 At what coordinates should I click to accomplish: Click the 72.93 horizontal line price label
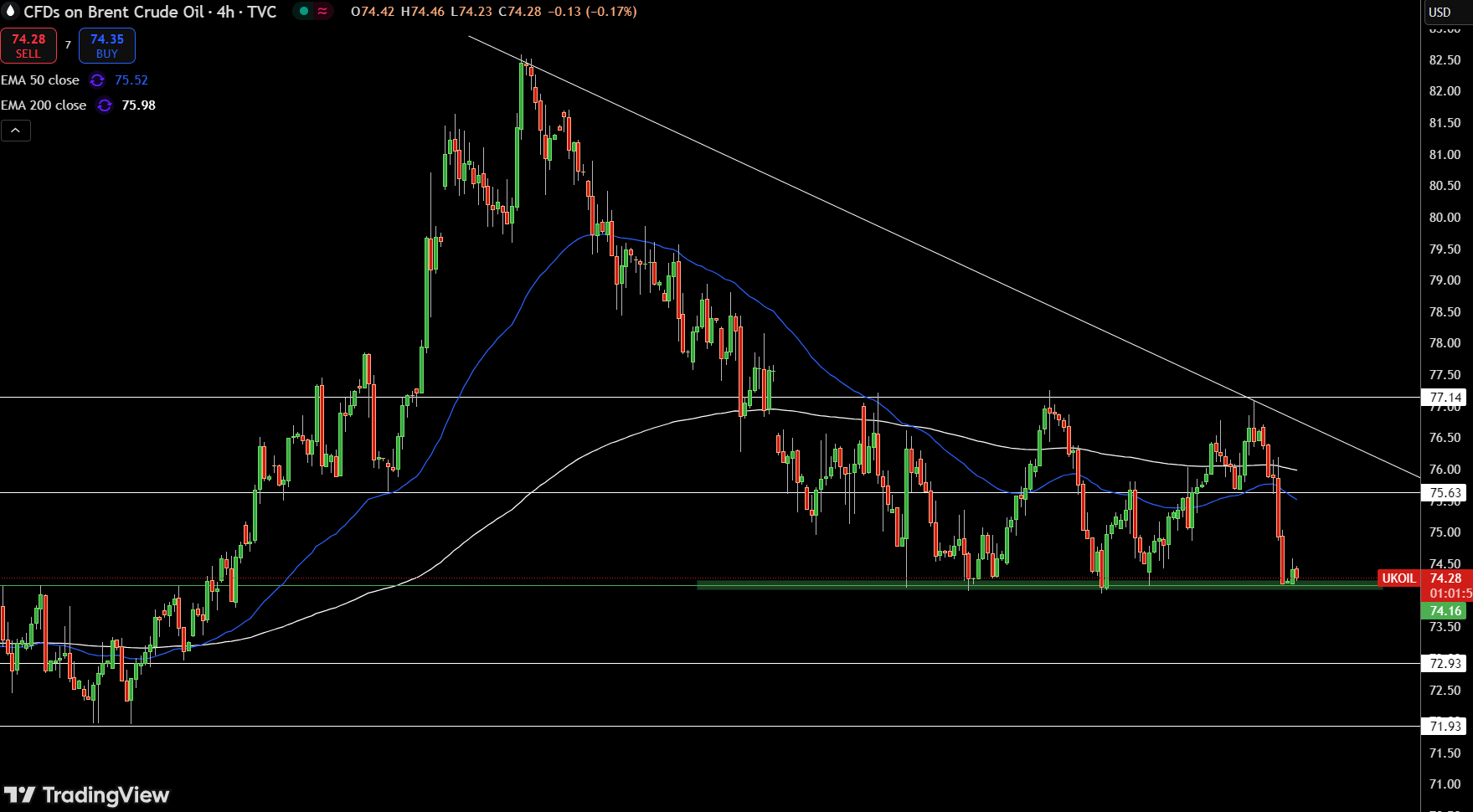pos(1445,664)
